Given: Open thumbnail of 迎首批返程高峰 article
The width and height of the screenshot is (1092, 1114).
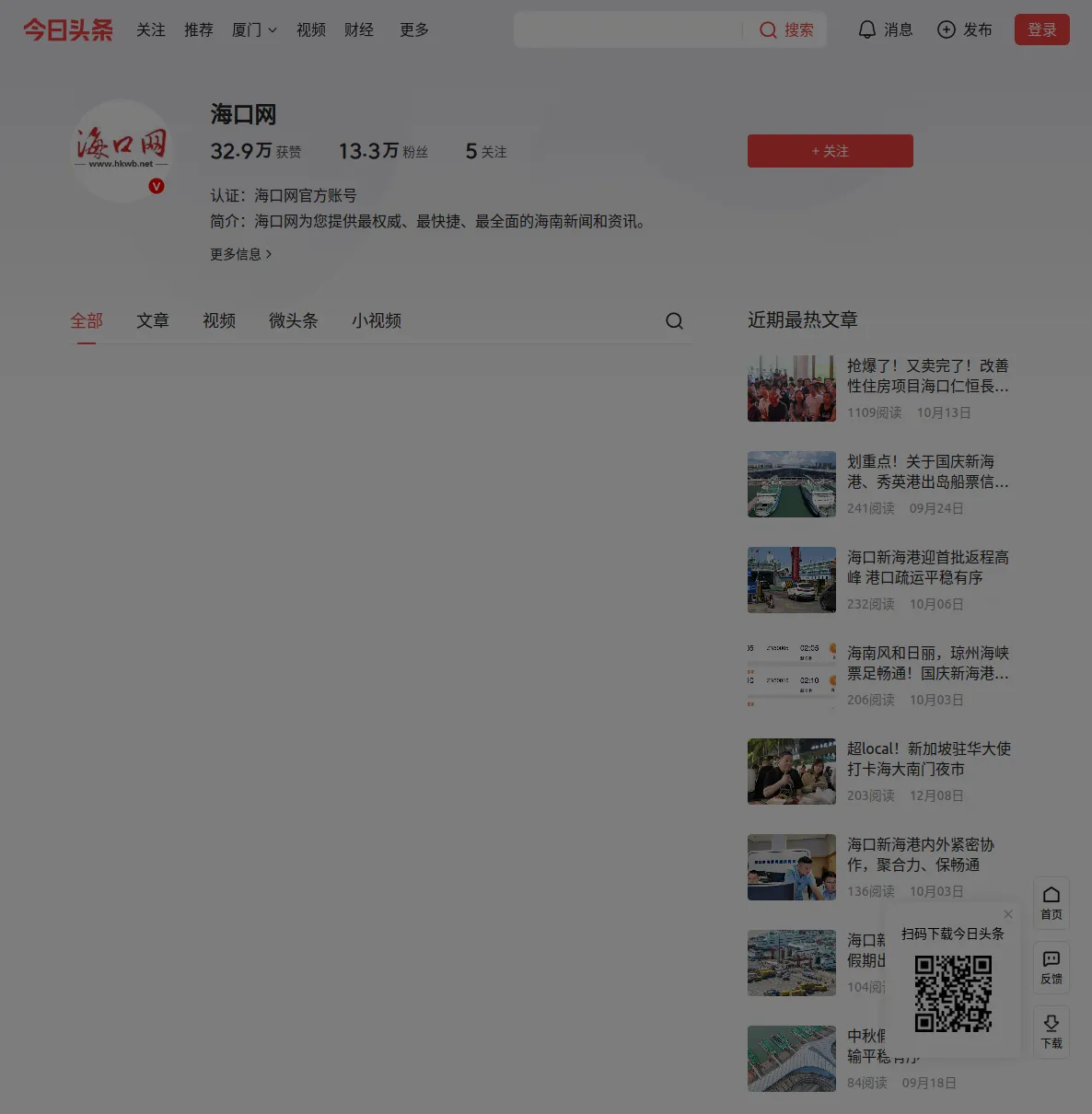Looking at the screenshot, I should [x=792, y=580].
